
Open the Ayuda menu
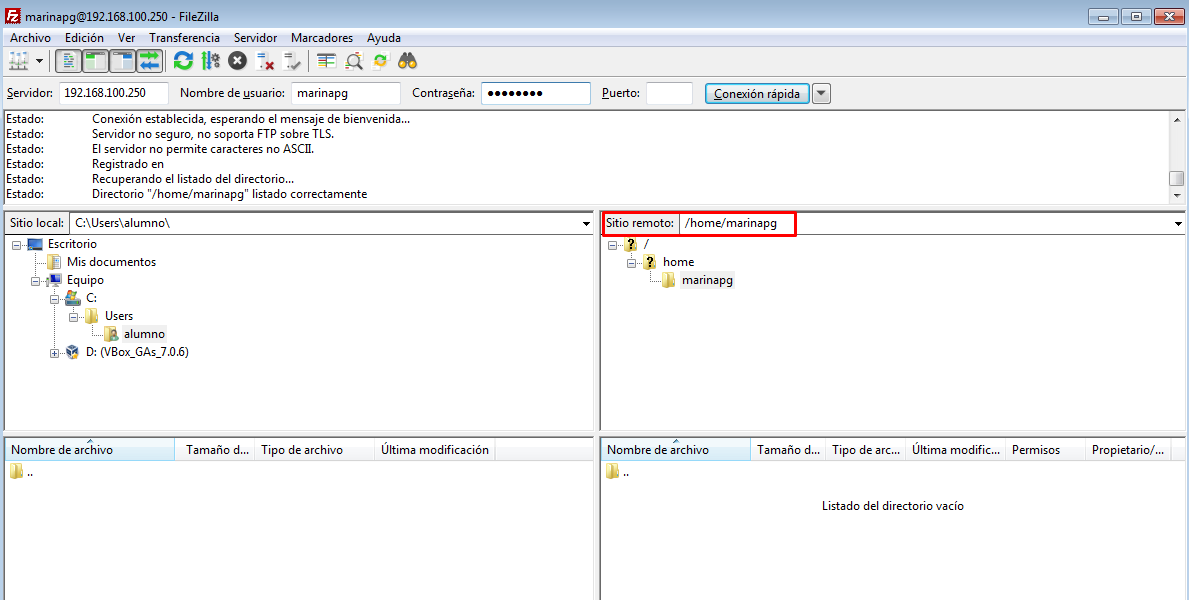coord(384,38)
